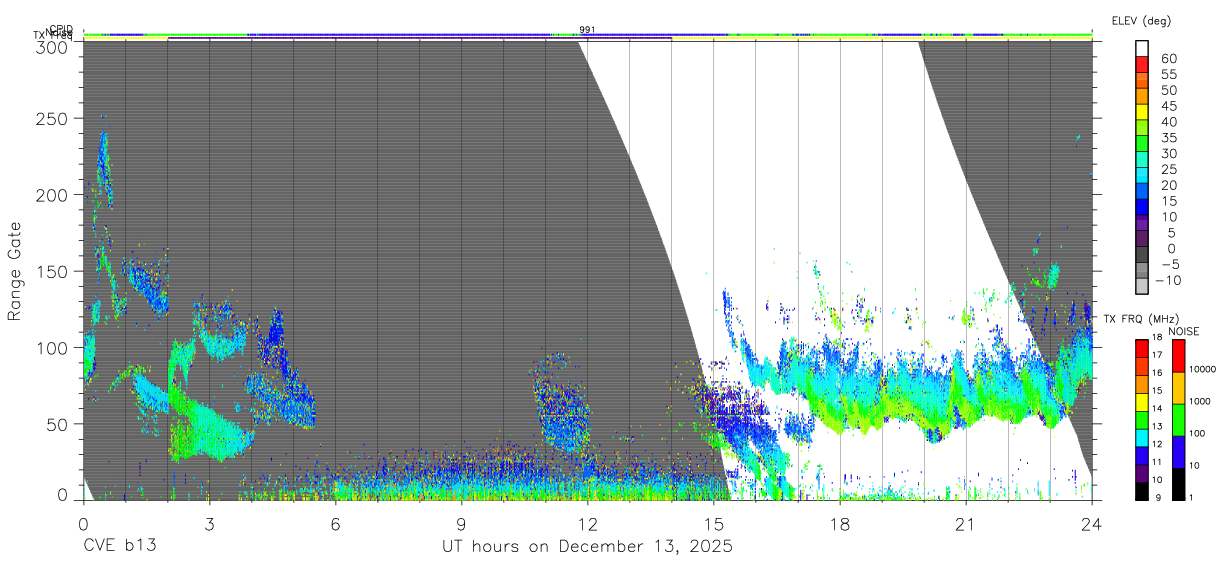Click the '1000' NOISE scale label
The width and height of the screenshot is (1228, 567).
point(1200,401)
